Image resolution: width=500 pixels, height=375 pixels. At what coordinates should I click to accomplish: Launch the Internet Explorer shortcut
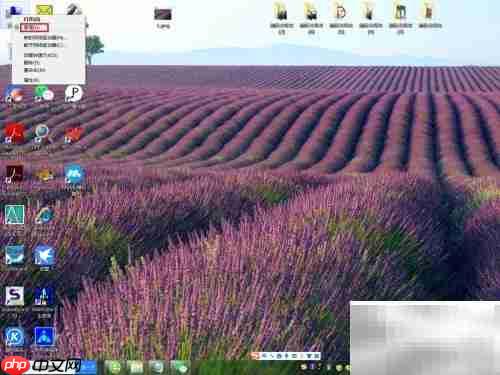point(45,215)
